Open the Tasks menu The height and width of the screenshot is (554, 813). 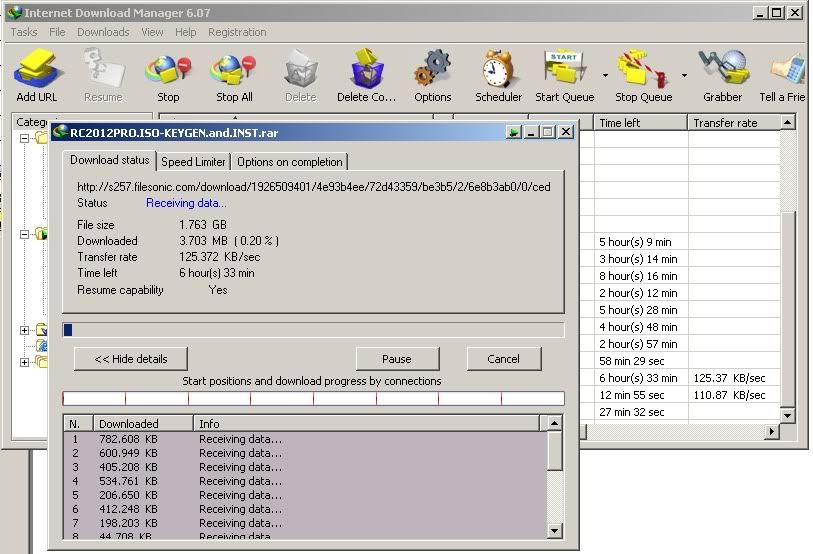24,32
